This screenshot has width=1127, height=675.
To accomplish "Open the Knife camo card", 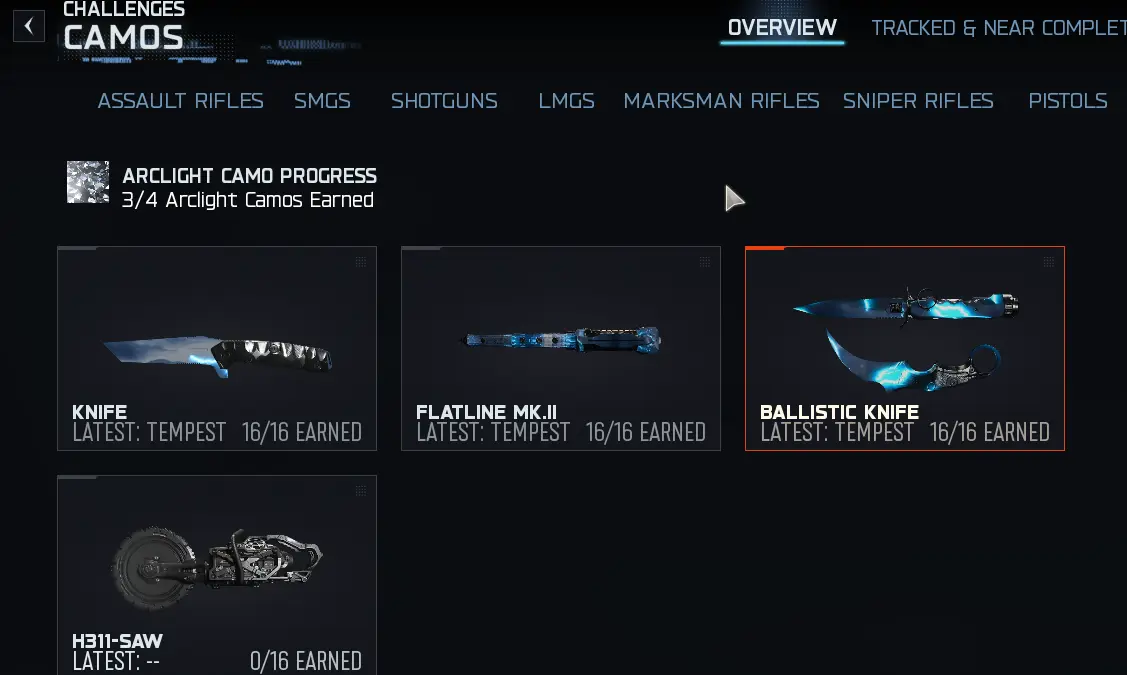I will tap(217, 349).
